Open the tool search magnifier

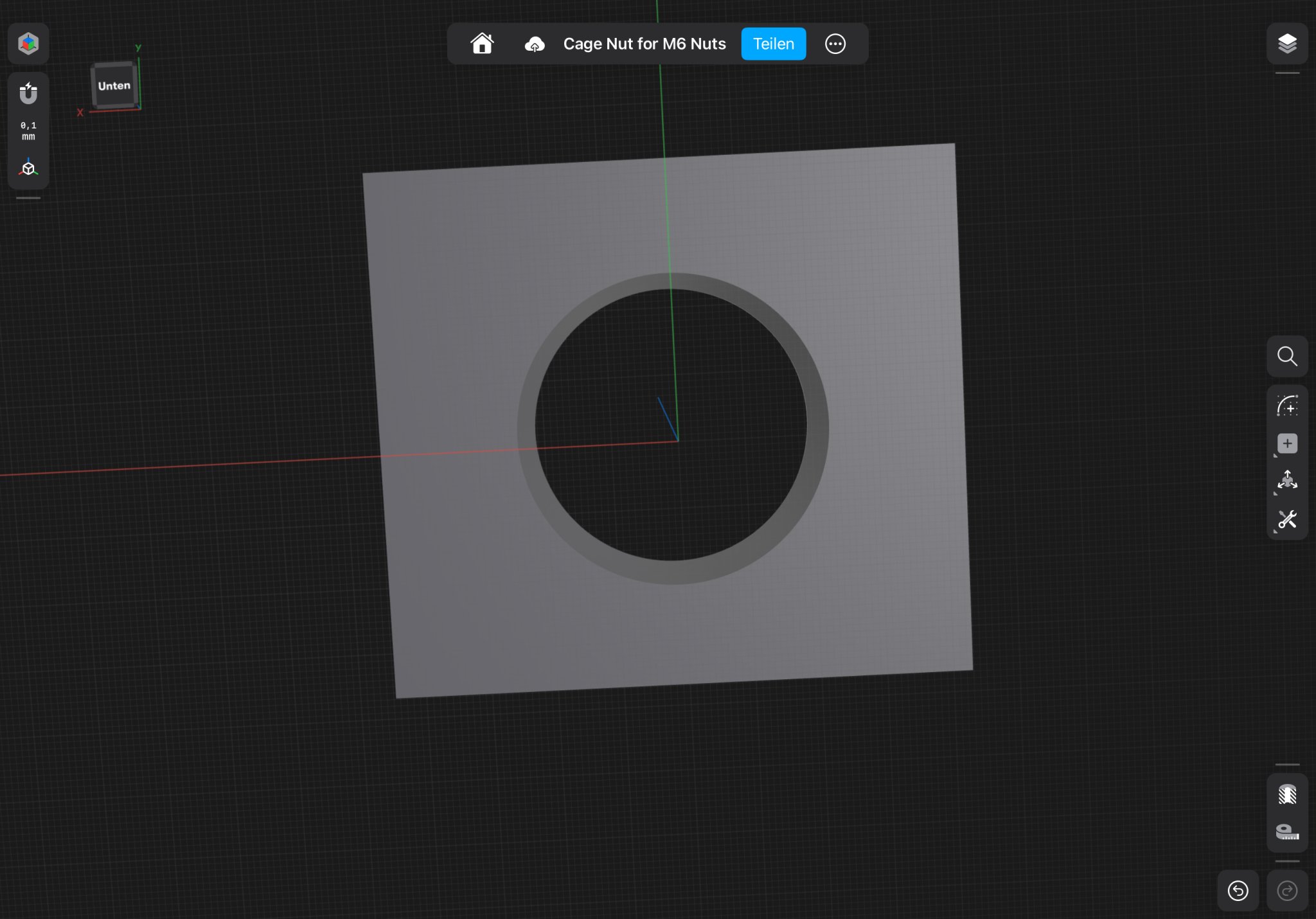click(x=1287, y=356)
